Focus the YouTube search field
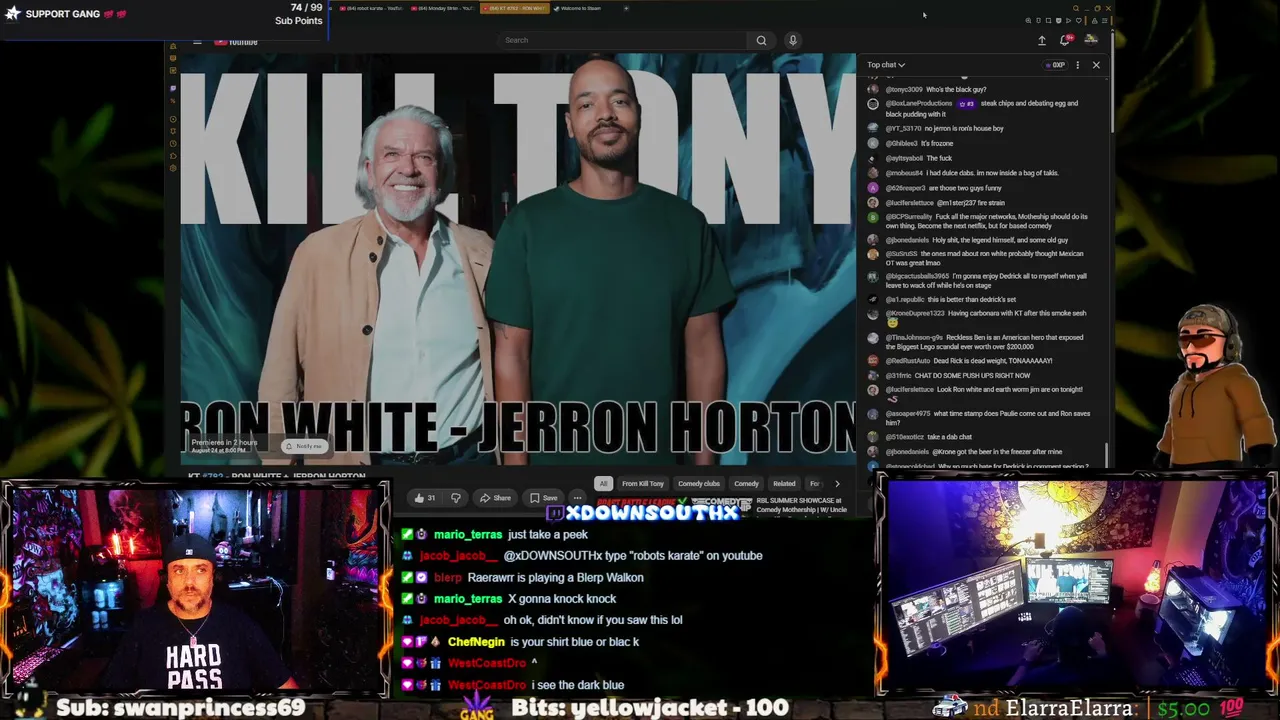This screenshot has height=720, width=1280. tap(622, 40)
